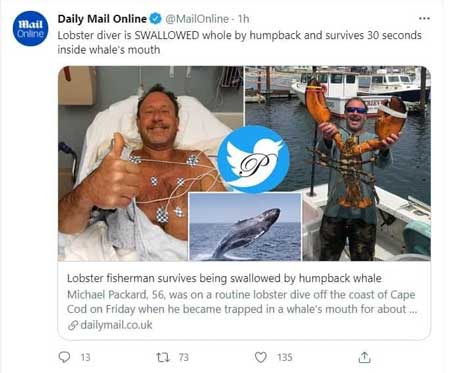Screen dimensions: 450x373
Task: Like the tweet with heart icon
Action: pos(261,357)
